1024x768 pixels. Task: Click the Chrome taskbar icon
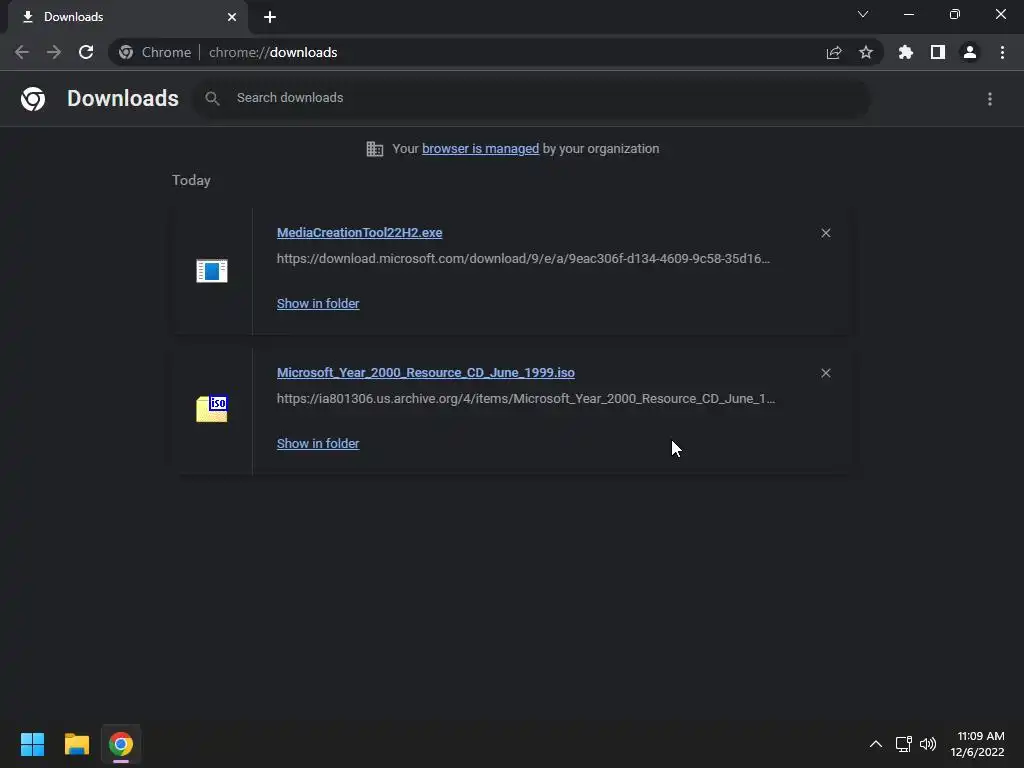tap(121, 744)
